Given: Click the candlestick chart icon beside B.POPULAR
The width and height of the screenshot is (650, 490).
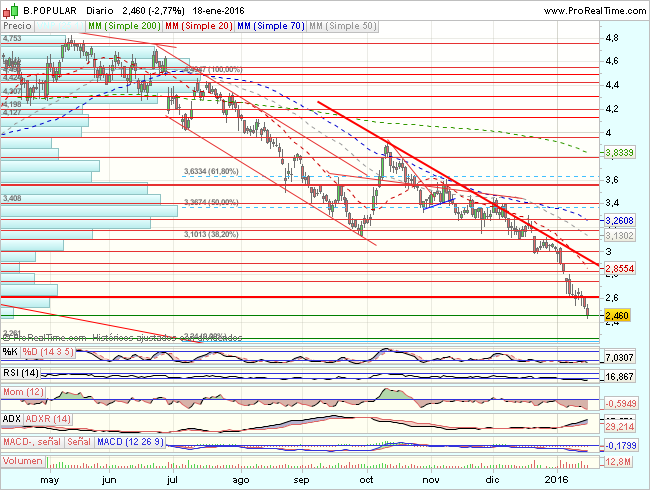Looking at the screenshot, I should point(11,10).
